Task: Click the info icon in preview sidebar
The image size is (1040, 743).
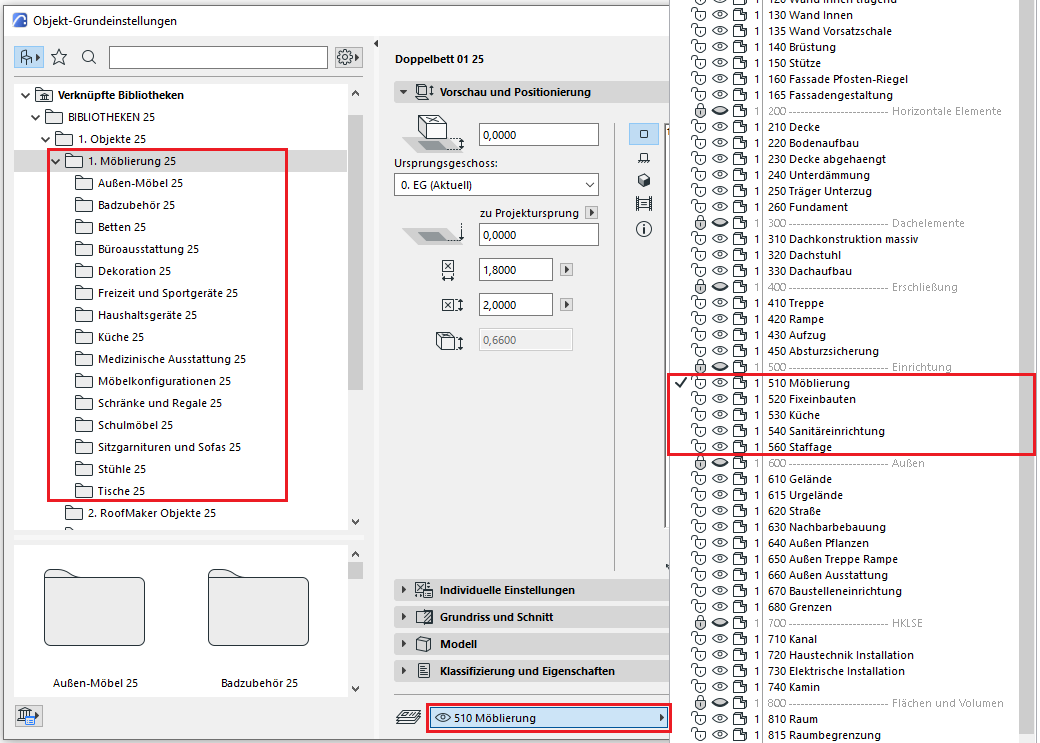Action: tap(644, 229)
